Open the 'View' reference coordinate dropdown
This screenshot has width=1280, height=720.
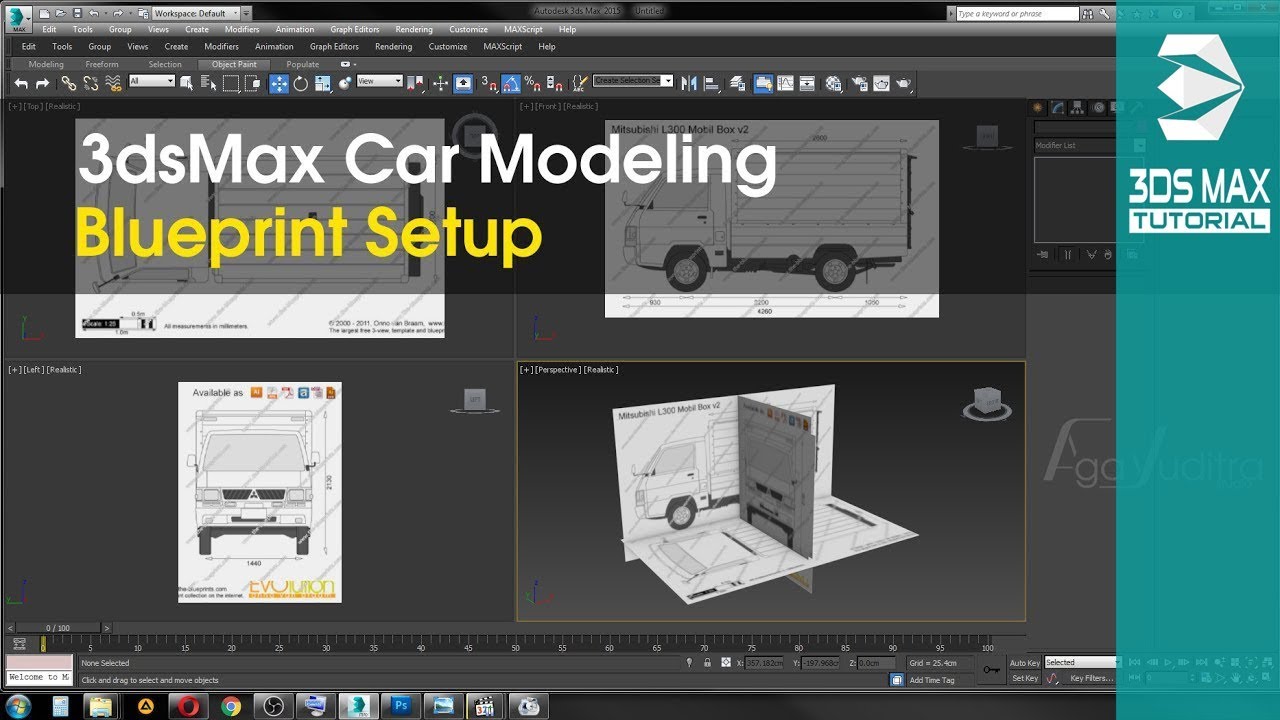point(380,81)
